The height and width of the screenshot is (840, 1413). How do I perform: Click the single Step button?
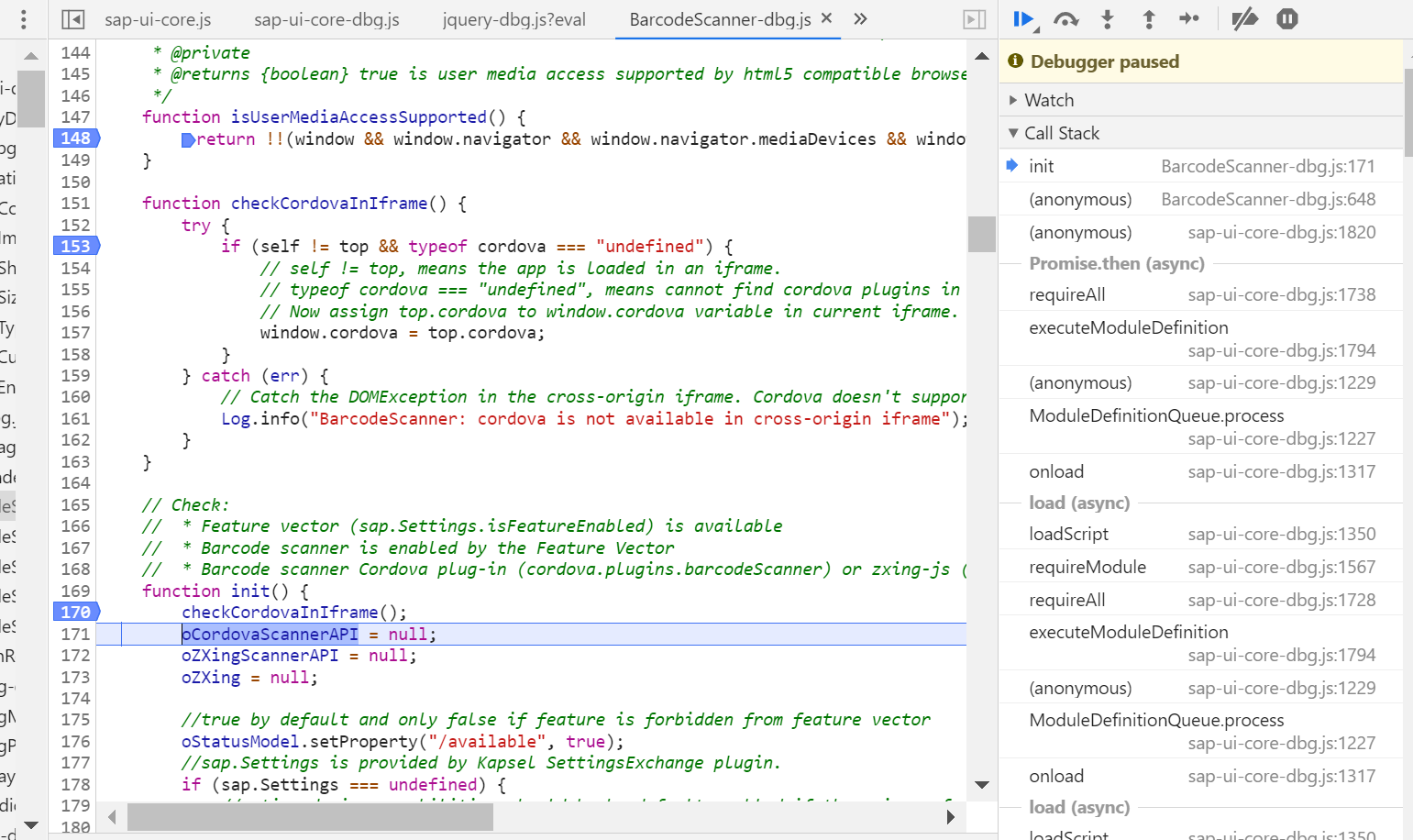coord(1189,19)
